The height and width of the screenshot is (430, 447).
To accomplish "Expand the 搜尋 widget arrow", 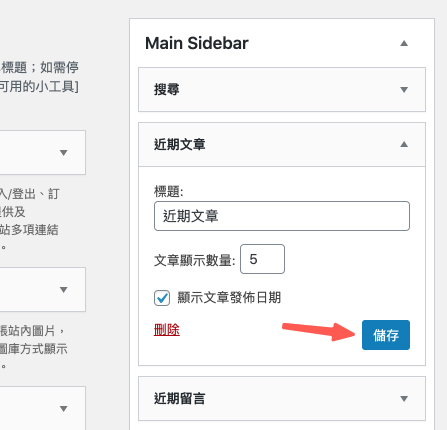I will pyautogui.click(x=404, y=90).
